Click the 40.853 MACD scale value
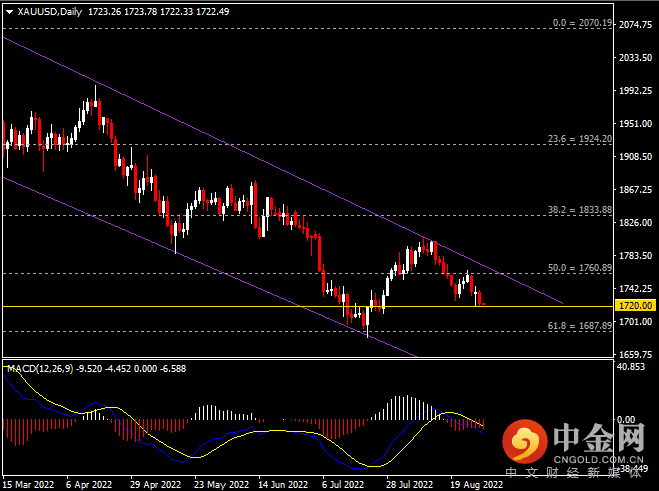 point(631,367)
